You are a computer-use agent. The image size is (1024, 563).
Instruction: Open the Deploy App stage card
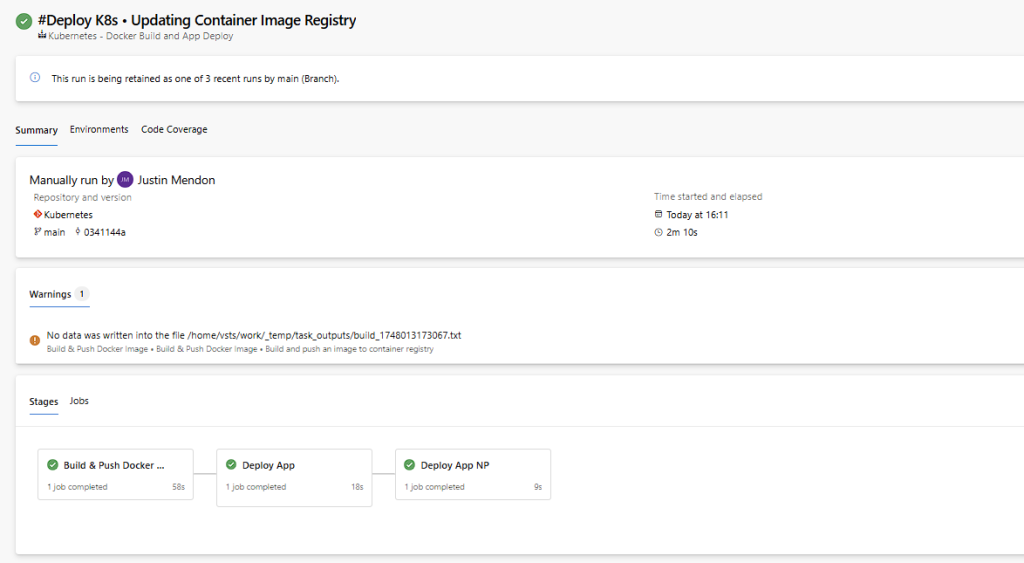pos(295,477)
